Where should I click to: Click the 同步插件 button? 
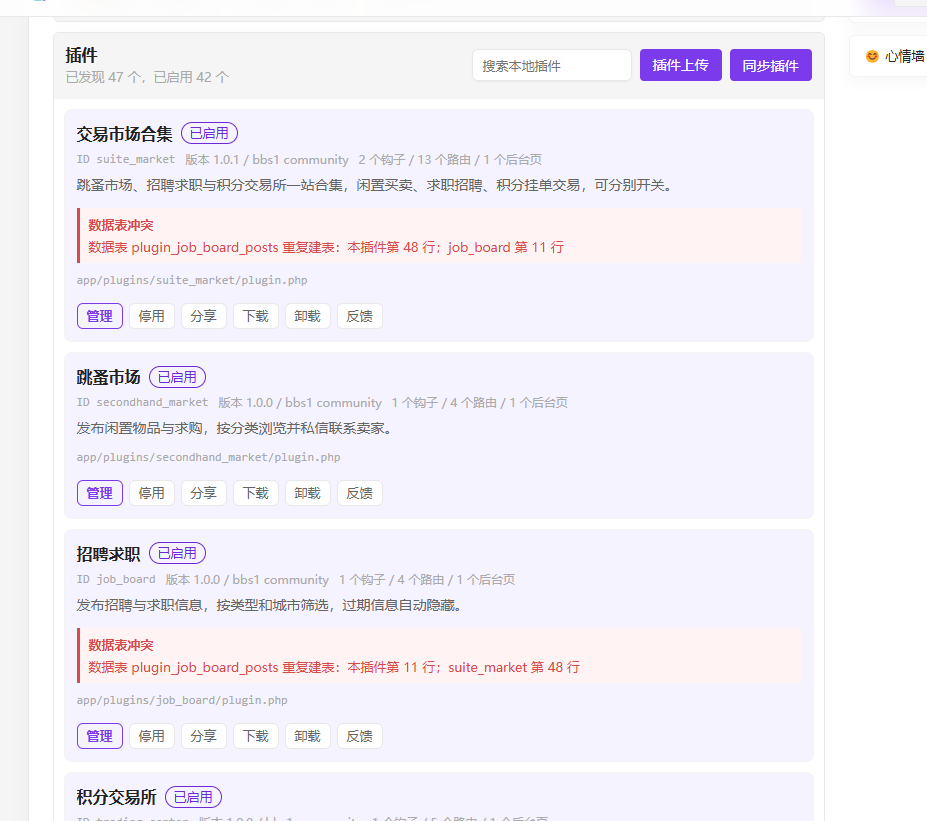tap(770, 65)
